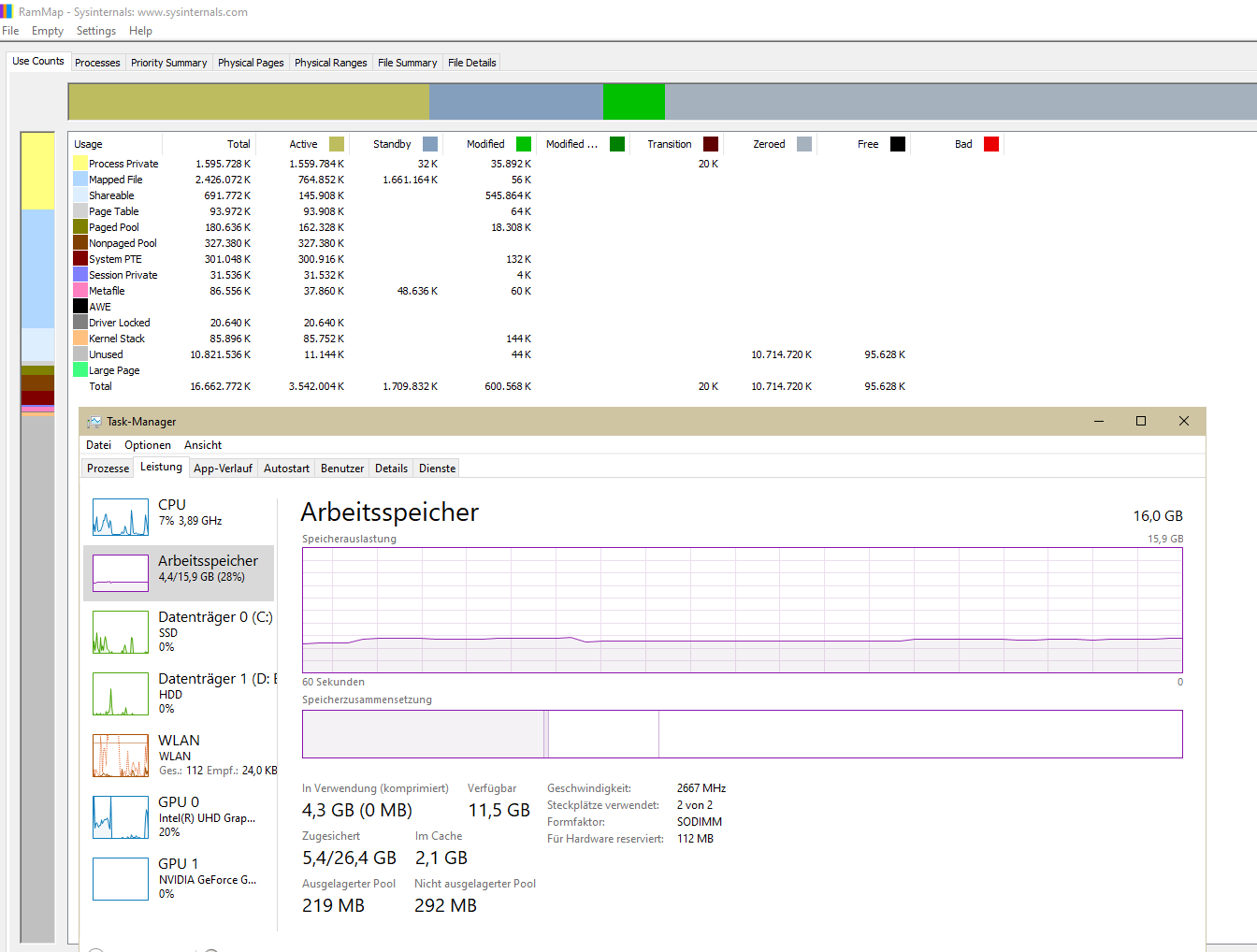Switch to Priority Summary tab
1257x952 pixels.
[x=168, y=63]
